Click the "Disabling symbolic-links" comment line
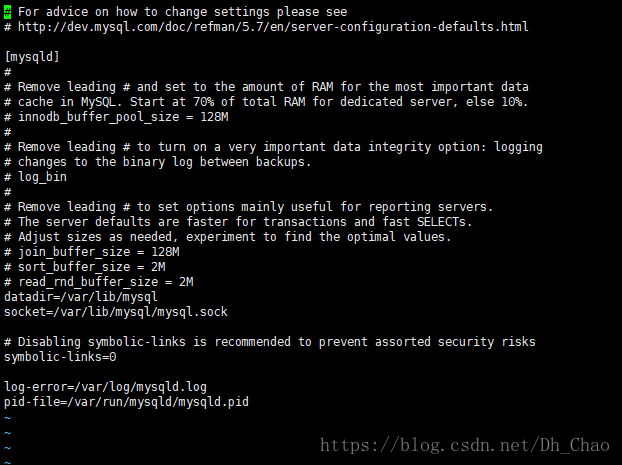The image size is (622, 465). 270,342
